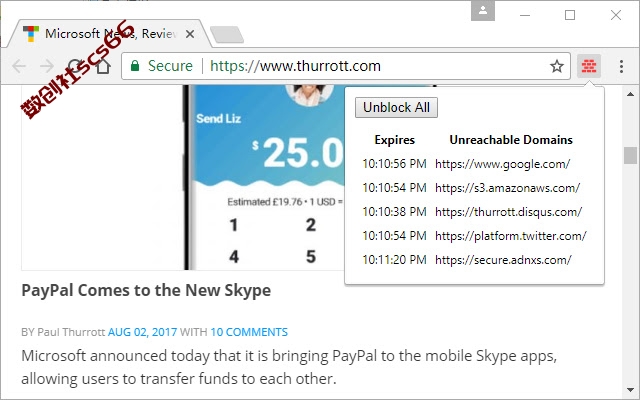Screen dimensions: 640x400
Task: Click the 10:10:56 PM expiry time
Action: click(394, 164)
